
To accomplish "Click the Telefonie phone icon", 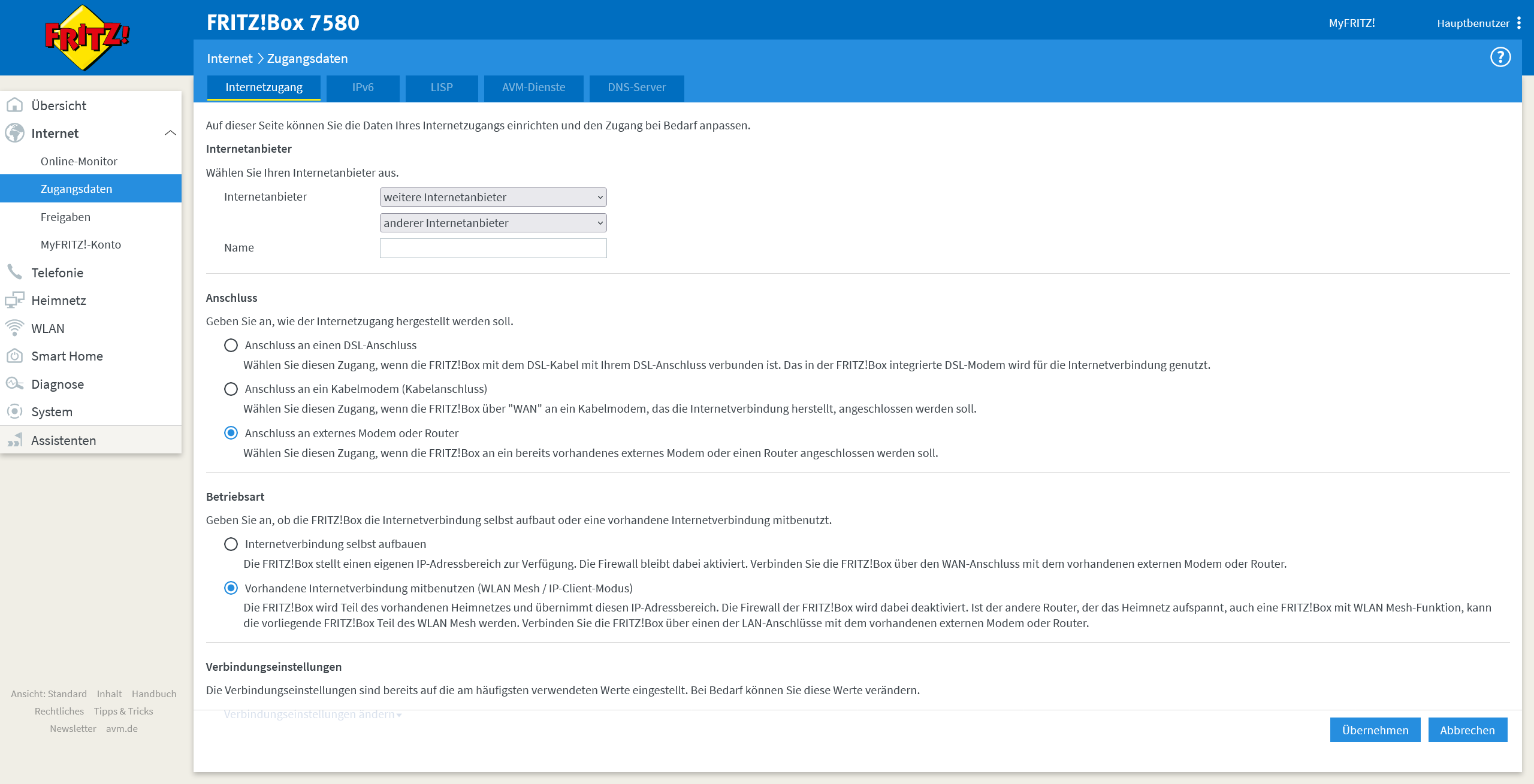I will tap(14, 273).
